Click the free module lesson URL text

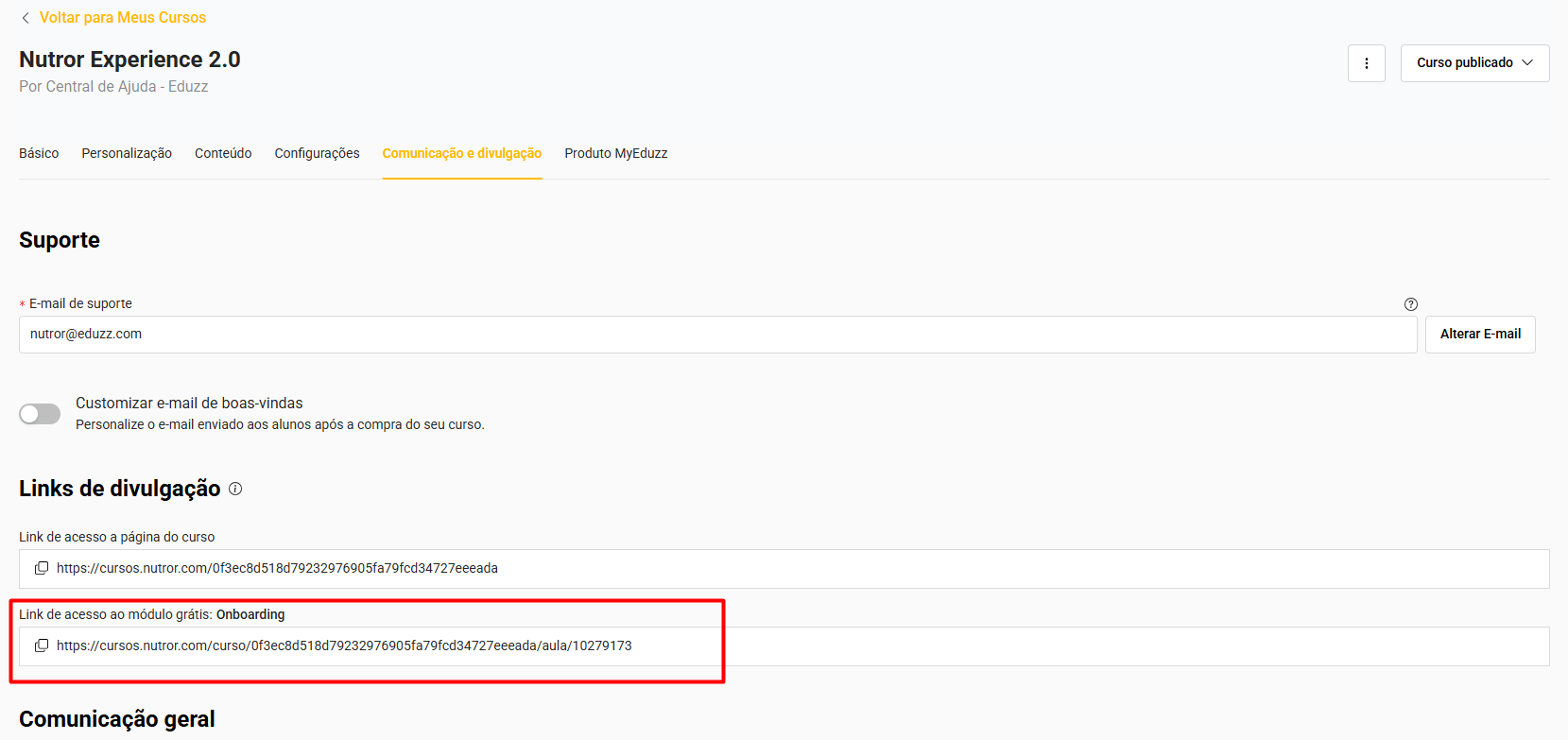coord(344,645)
